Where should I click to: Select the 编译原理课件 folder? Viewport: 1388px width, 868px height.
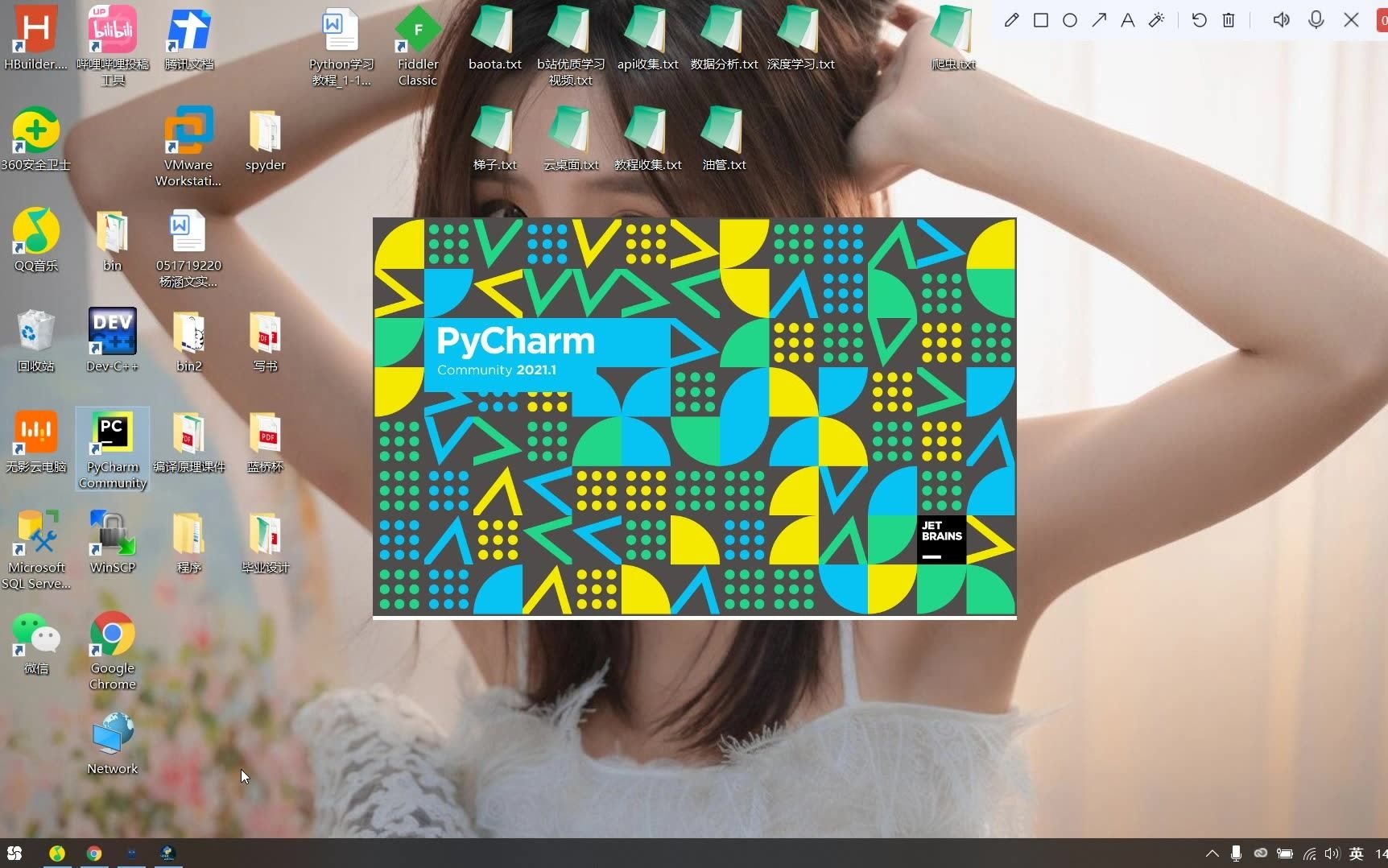pos(188,441)
